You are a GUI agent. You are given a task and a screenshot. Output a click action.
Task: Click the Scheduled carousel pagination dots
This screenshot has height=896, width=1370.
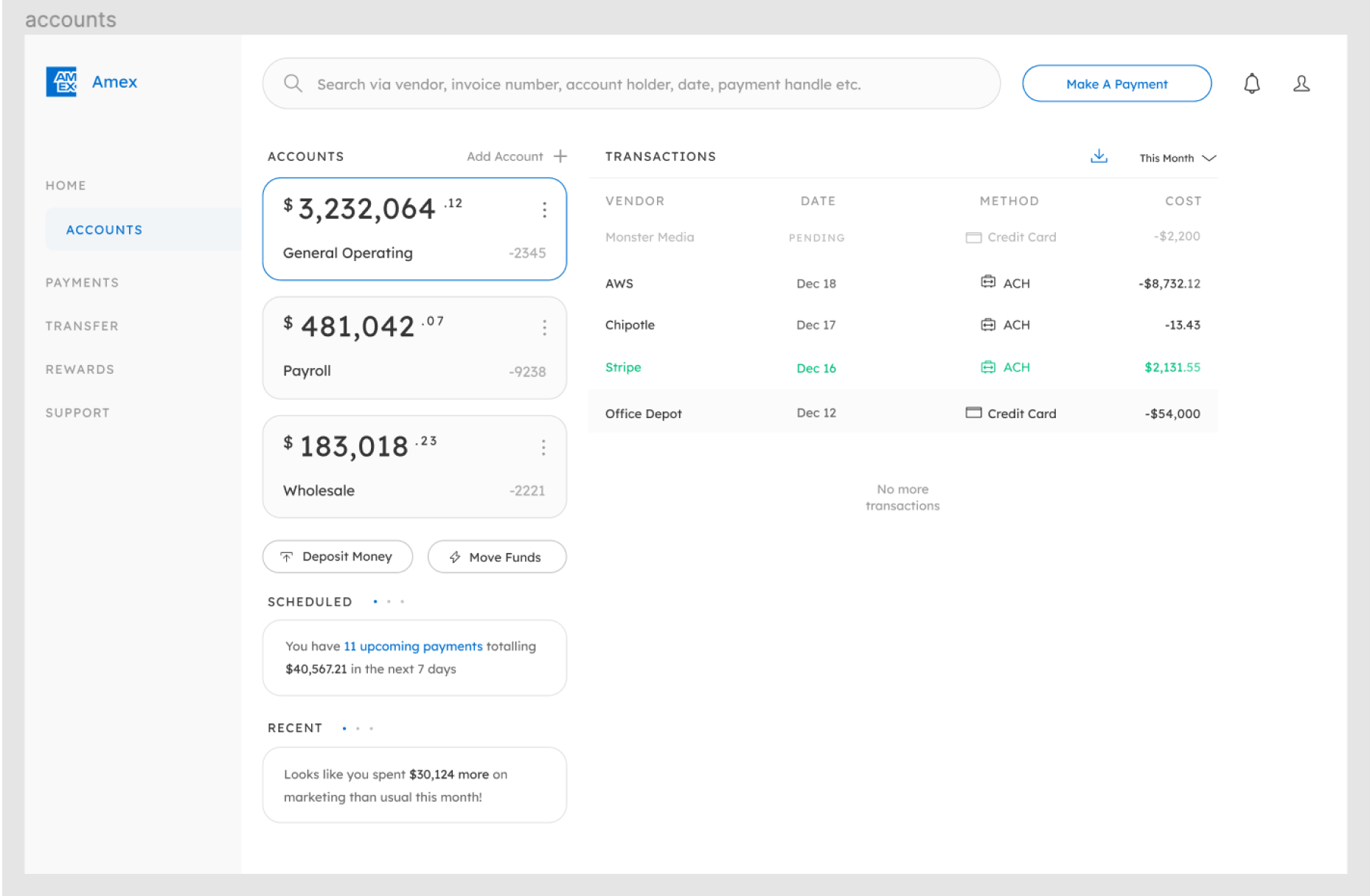389,602
